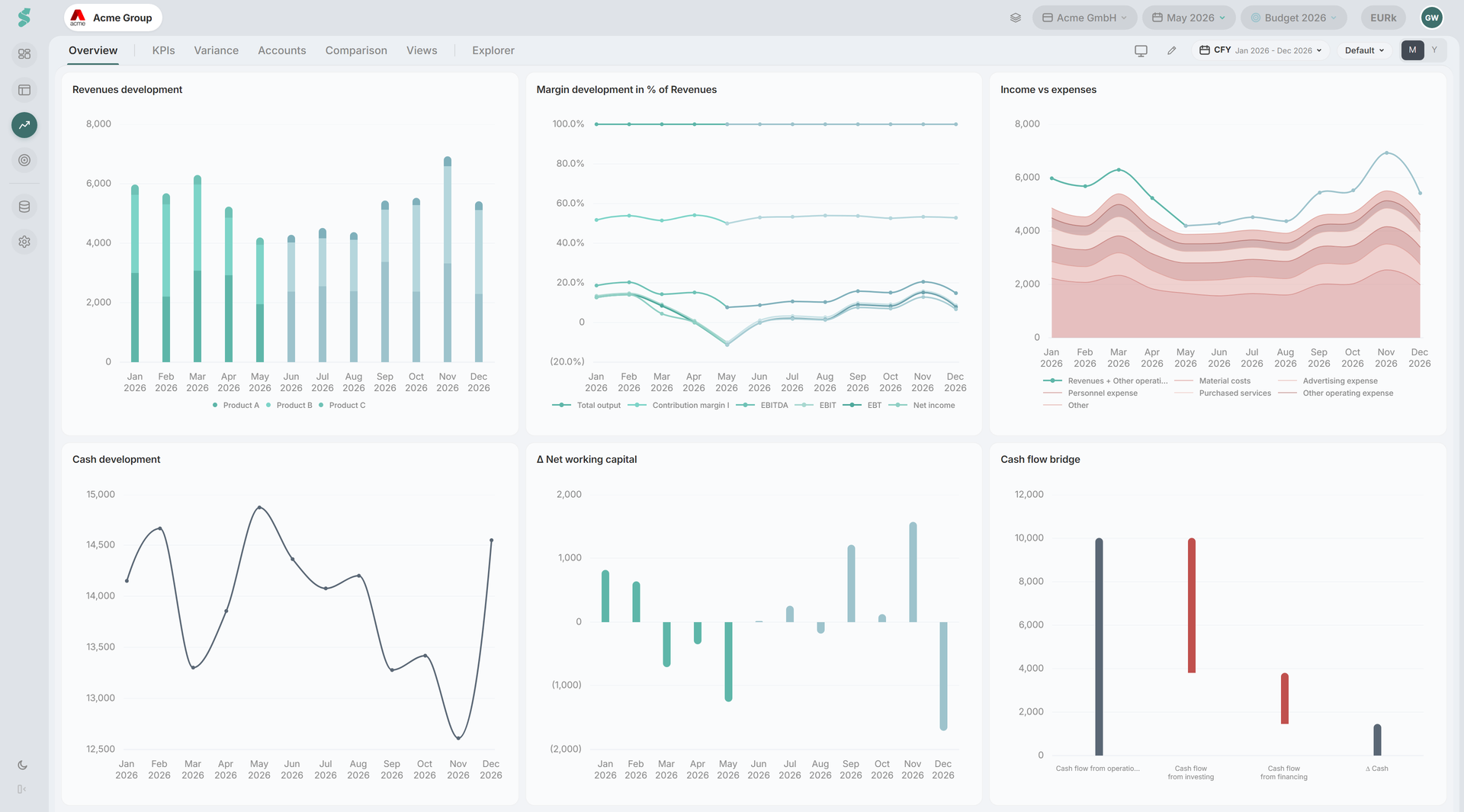
Task: Switch to yearly Y view toggle
Action: (1434, 50)
